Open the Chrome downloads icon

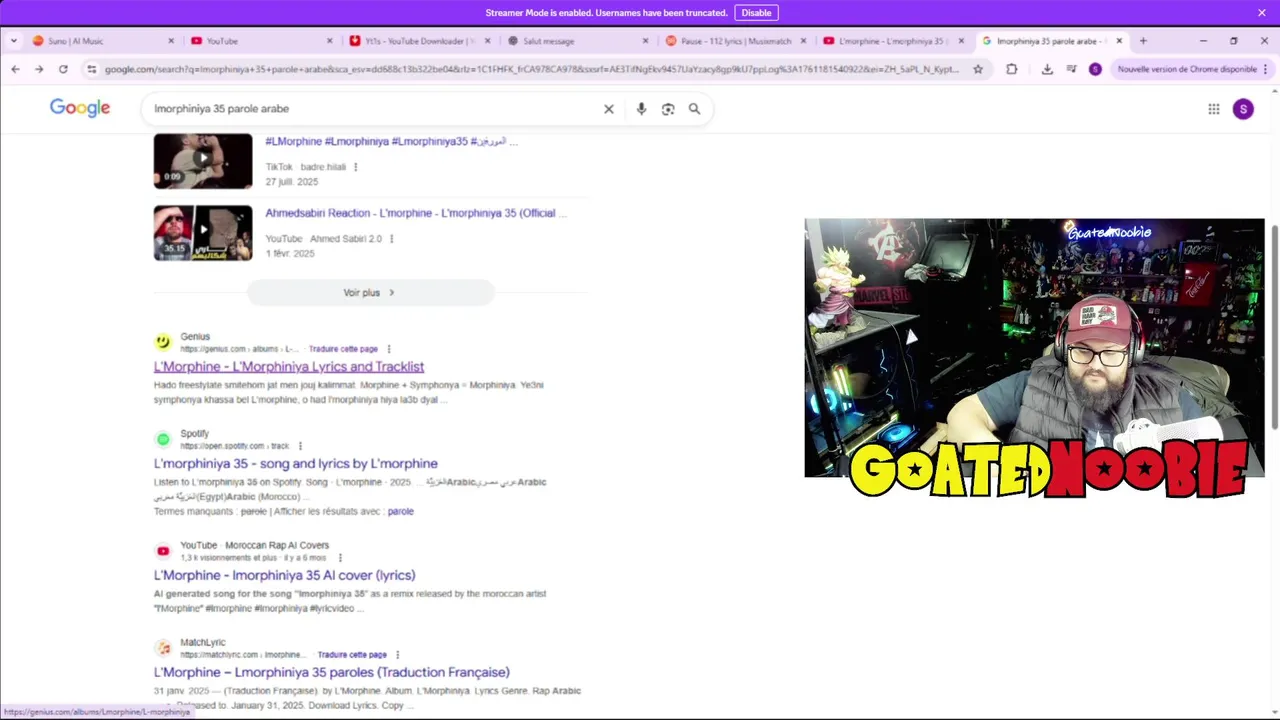pos(1047,69)
